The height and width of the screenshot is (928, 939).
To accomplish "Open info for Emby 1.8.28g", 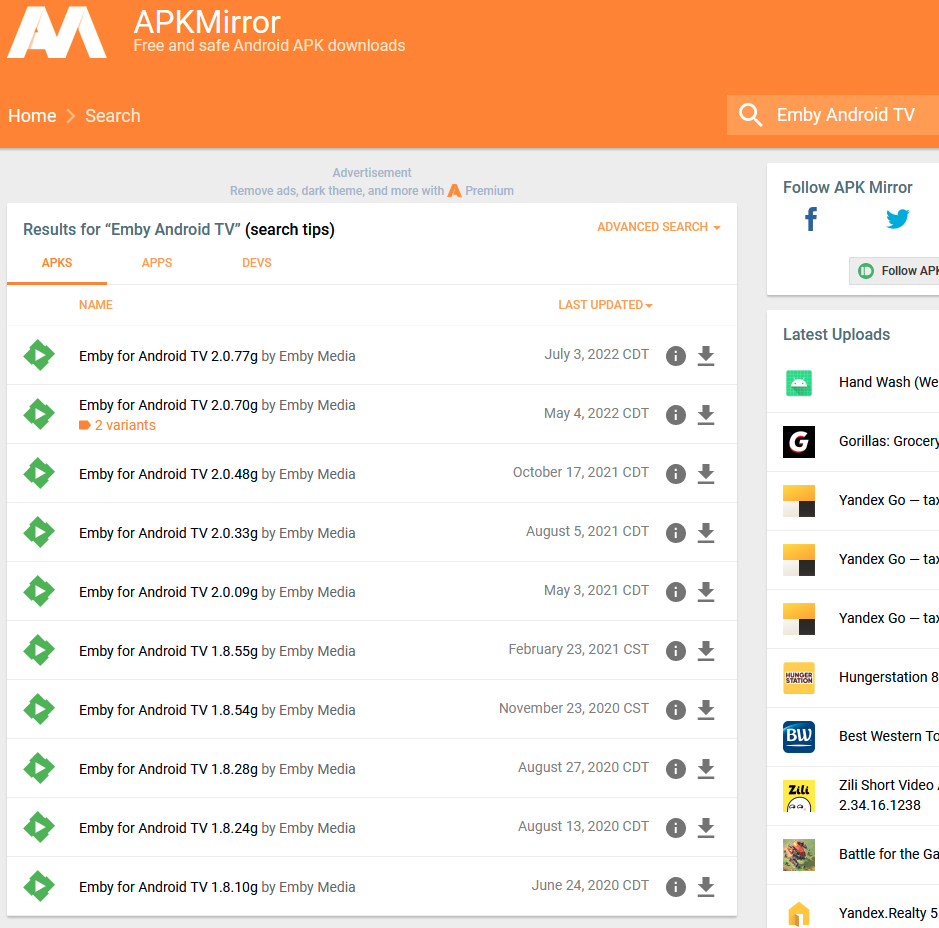I will (x=676, y=769).
